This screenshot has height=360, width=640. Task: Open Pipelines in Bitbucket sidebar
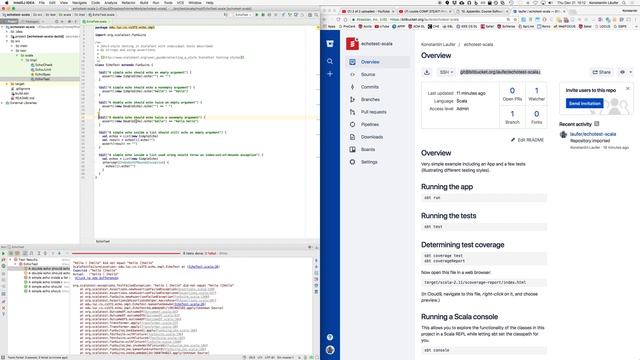[x=370, y=124]
